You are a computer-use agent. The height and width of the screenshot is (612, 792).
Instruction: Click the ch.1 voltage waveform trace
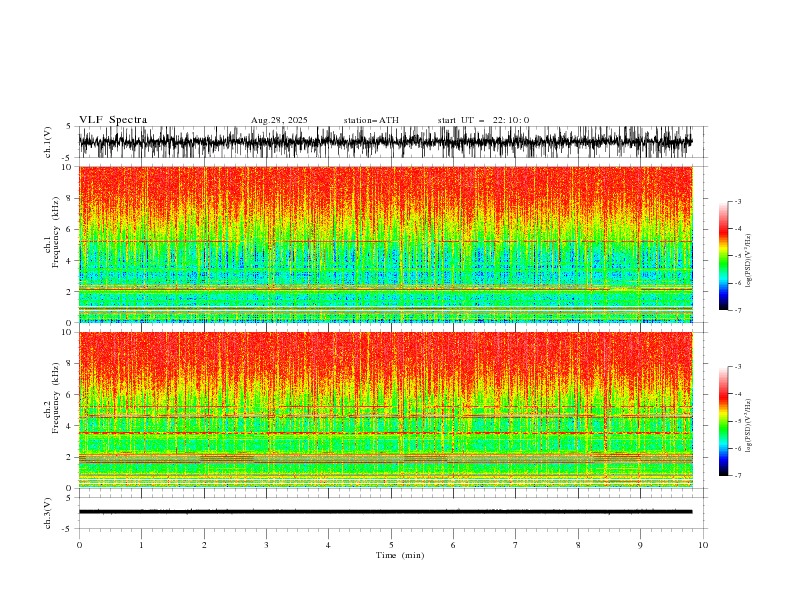(x=386, y=142)
